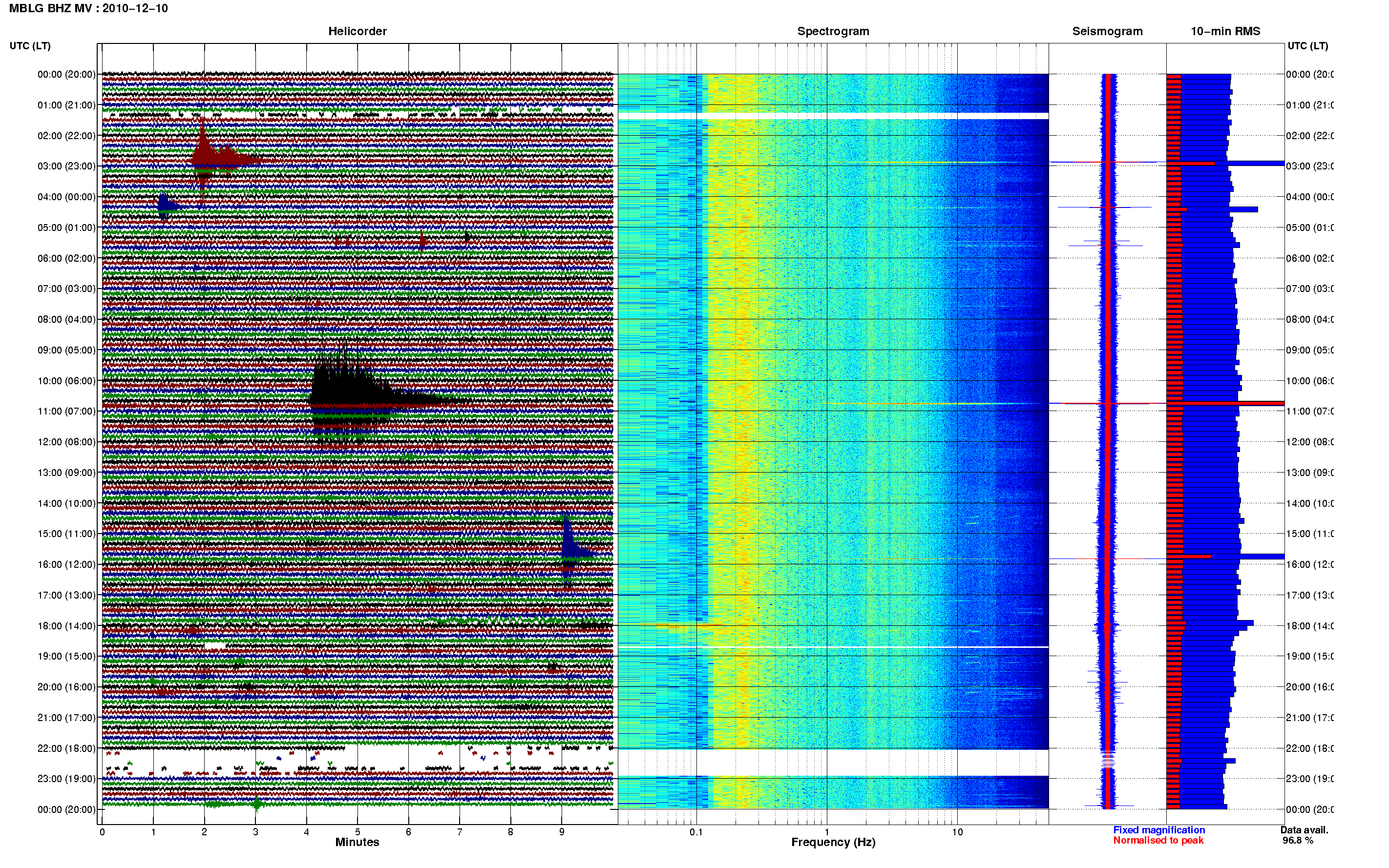The image size is (1389, 868).
Task: Click the 'UTC (LT)' label on the right axis
Action: [1307, 46]
